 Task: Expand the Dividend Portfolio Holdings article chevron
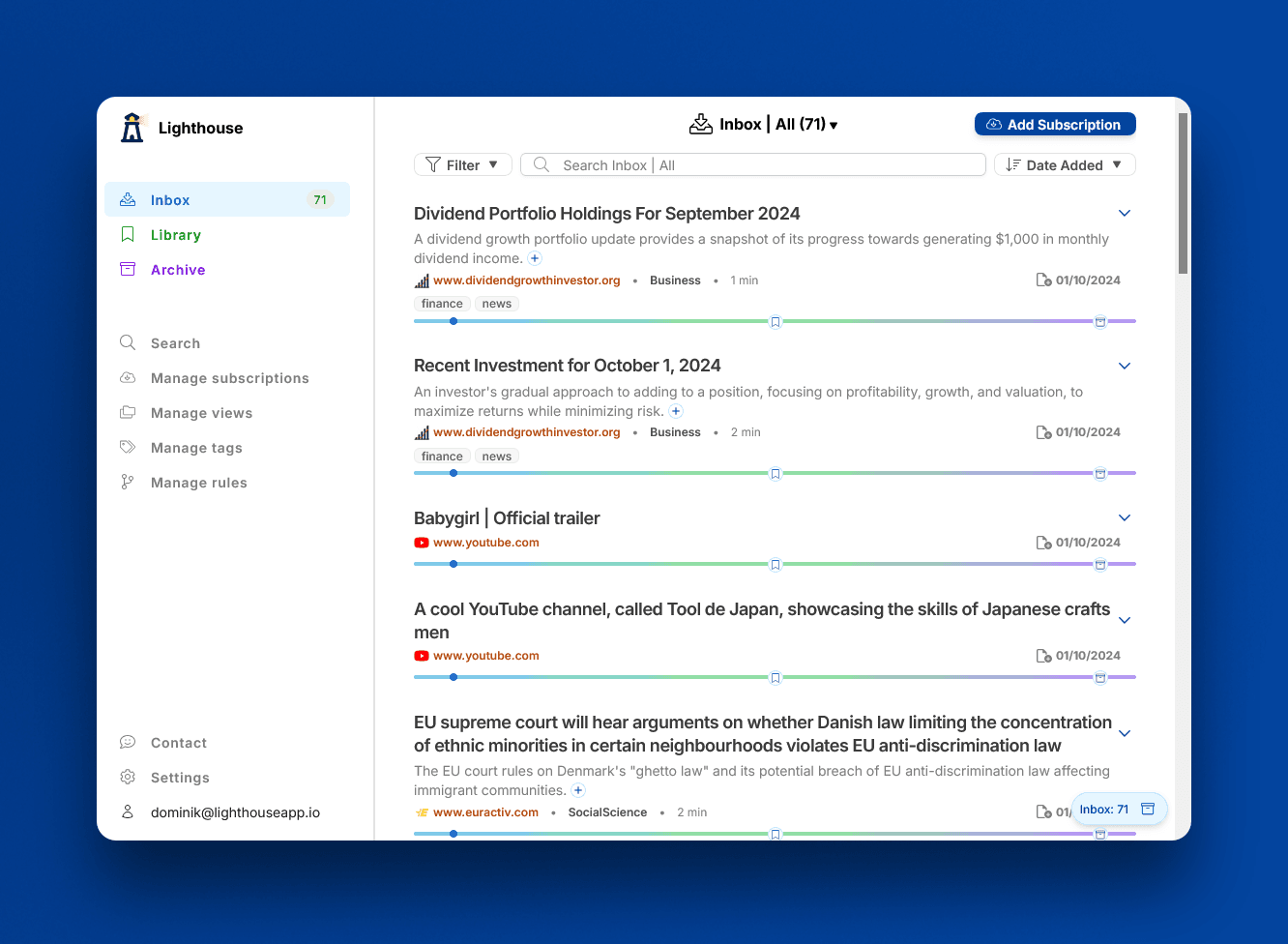tap(1125, 214)
